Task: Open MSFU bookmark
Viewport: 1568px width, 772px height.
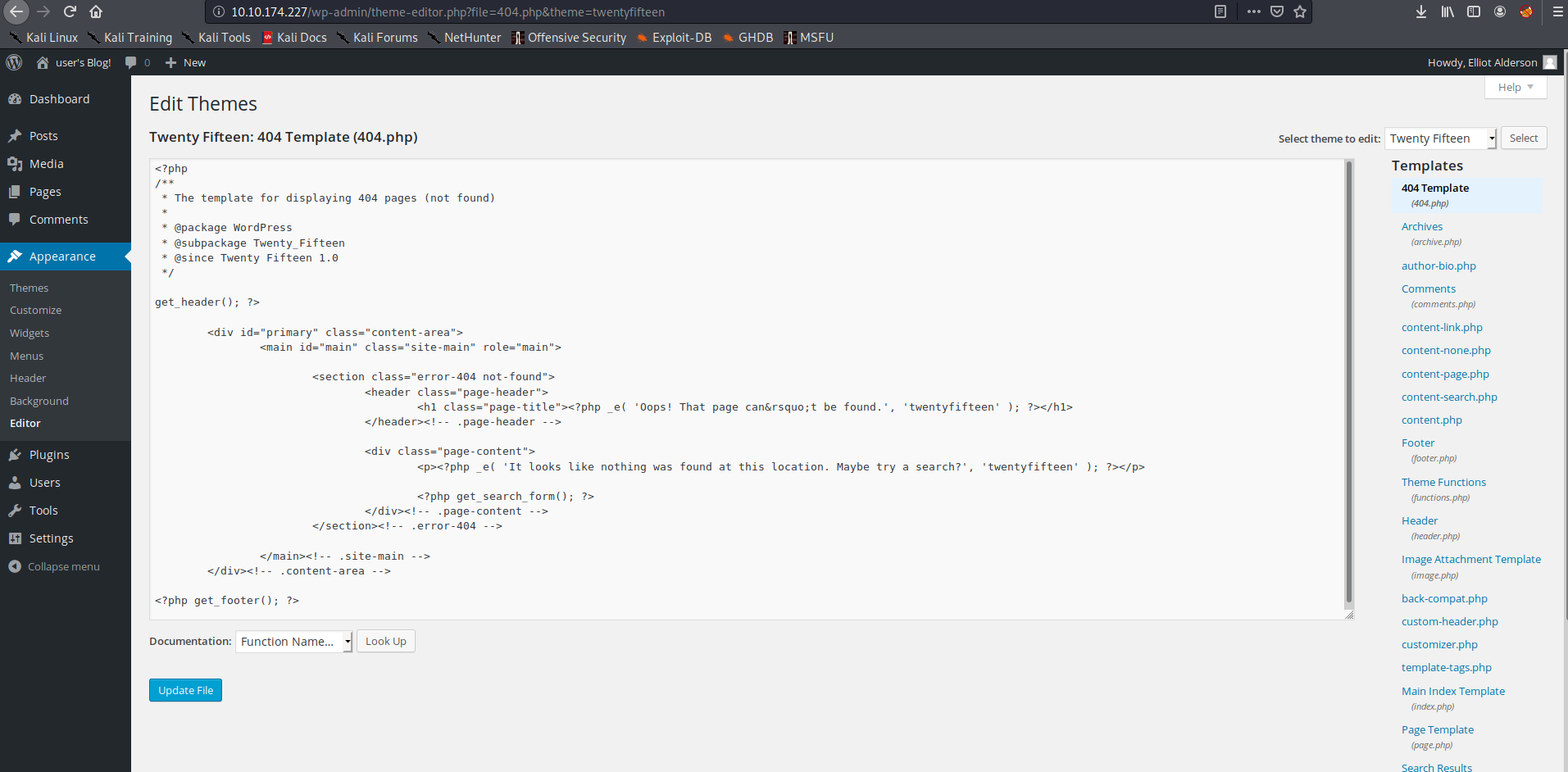Action: click(x=809, y=38)
